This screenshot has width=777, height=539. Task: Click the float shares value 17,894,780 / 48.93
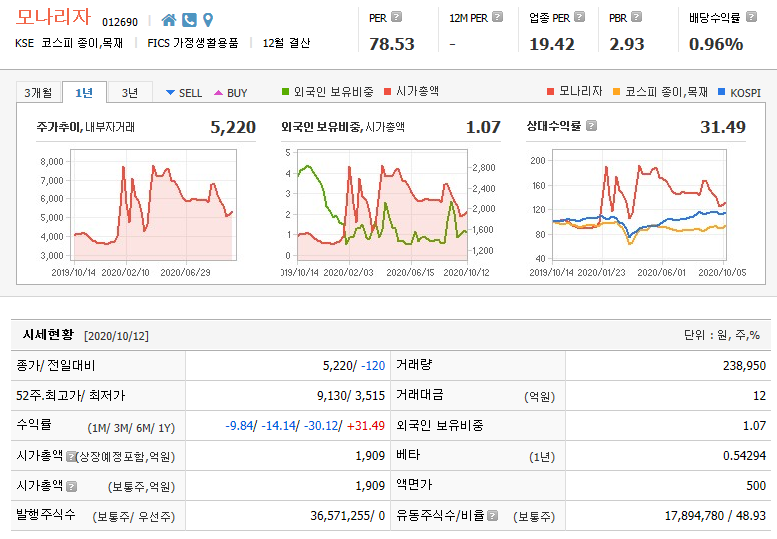click(x=715, y=516)
